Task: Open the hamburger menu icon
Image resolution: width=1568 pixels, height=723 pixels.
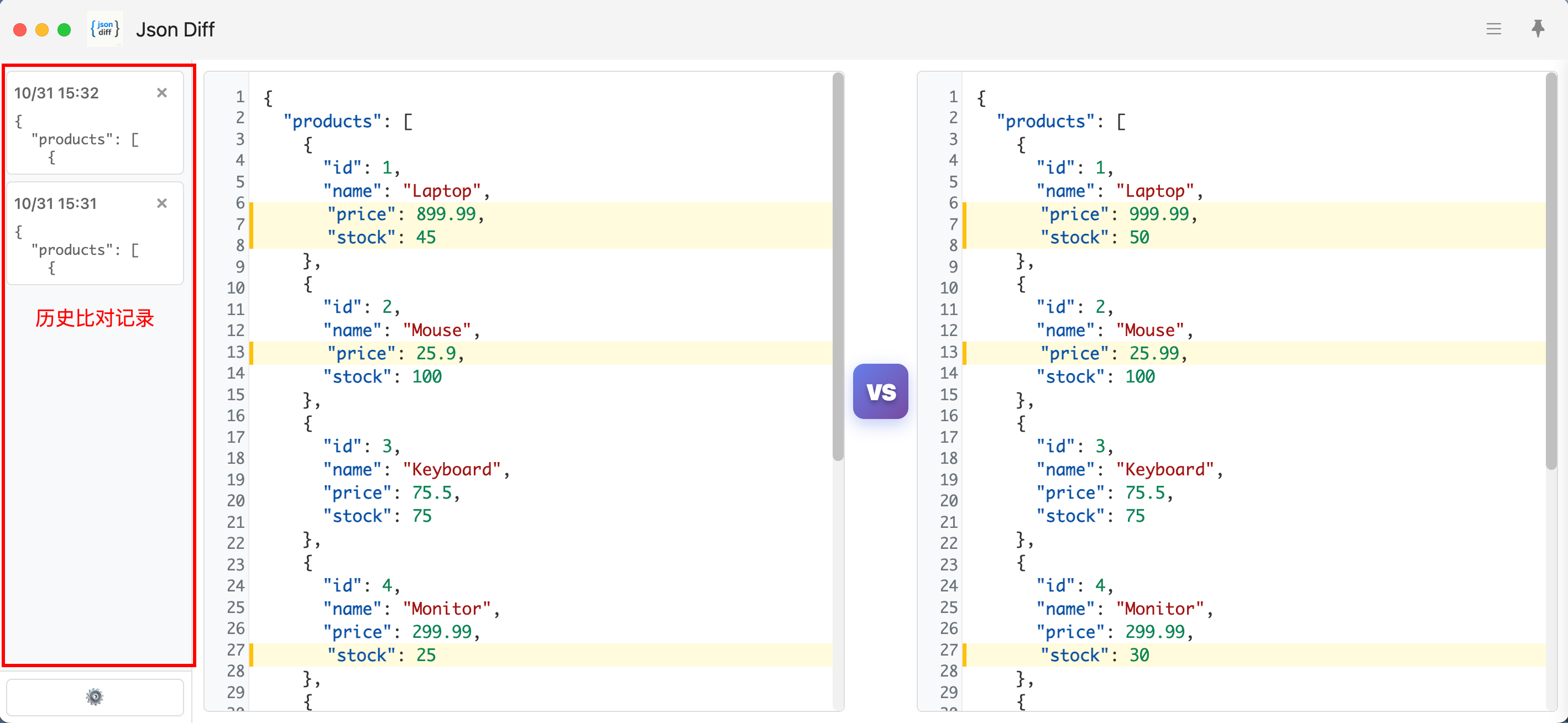Action: pos(1493,29)
